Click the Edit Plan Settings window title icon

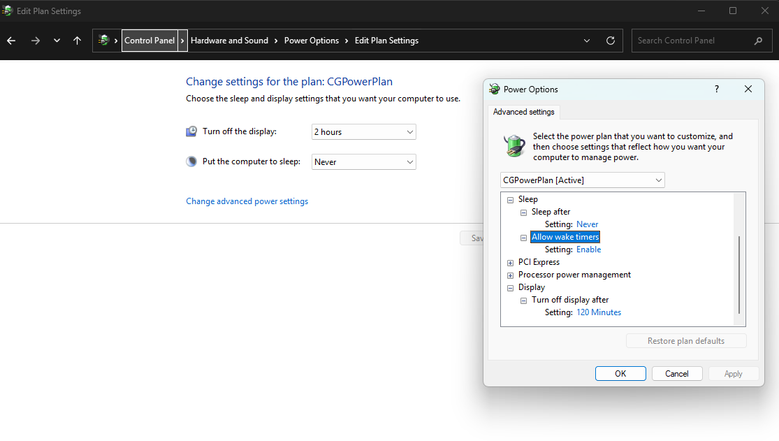[x=7, y=10]
